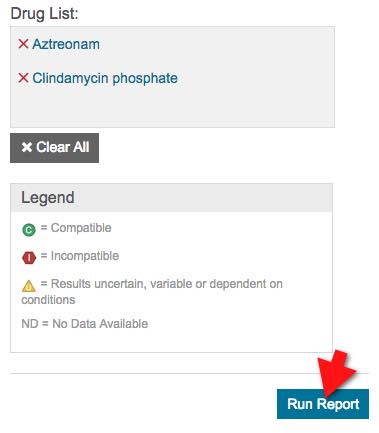Click the red Incompatible legend icon
The image size is (379, 433).
pos(29,258)
